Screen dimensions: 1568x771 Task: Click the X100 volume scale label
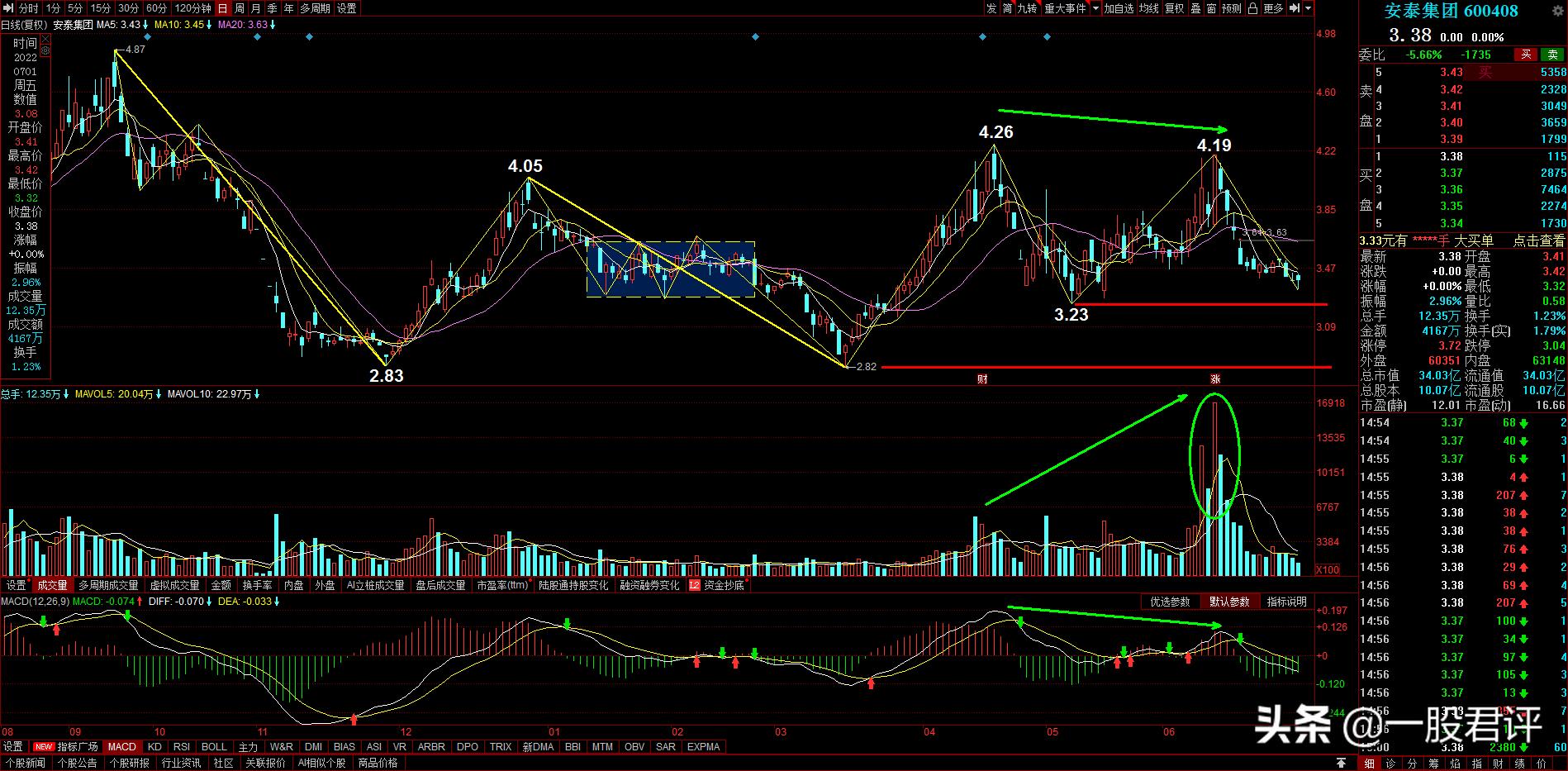[1328, 569]
